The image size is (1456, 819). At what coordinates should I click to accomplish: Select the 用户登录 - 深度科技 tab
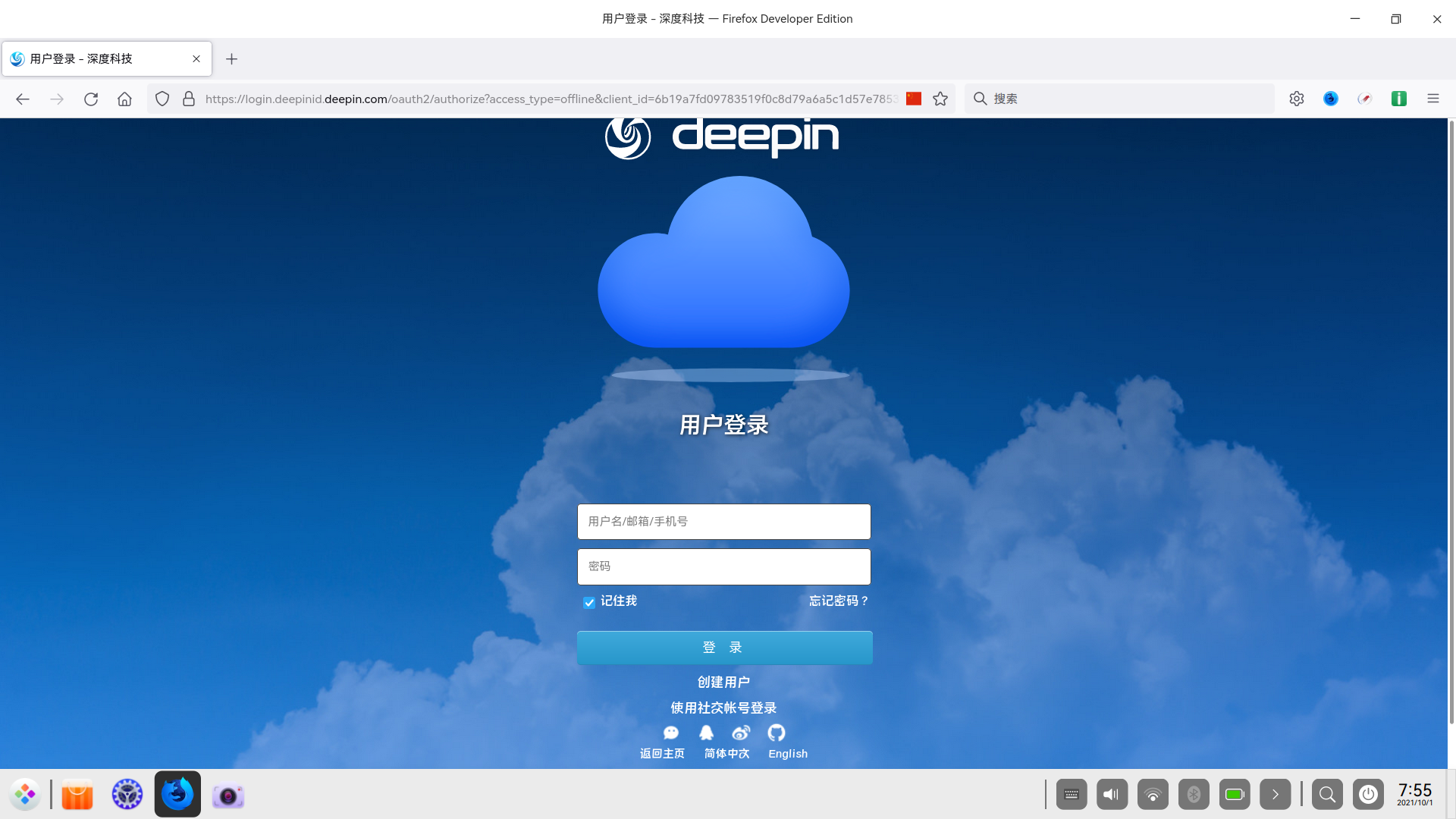[99, 59]
